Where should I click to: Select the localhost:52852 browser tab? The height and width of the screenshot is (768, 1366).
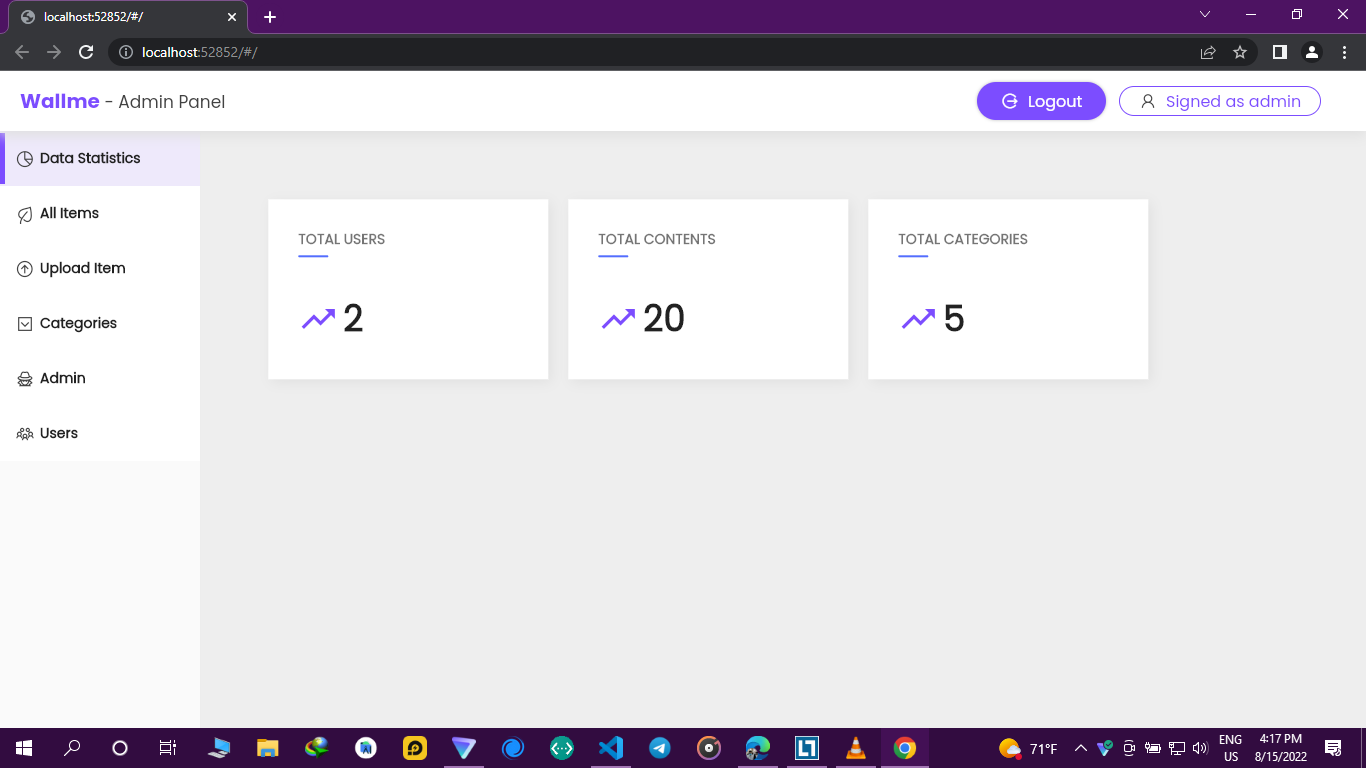pyautogui.click(x=128, y=17)
